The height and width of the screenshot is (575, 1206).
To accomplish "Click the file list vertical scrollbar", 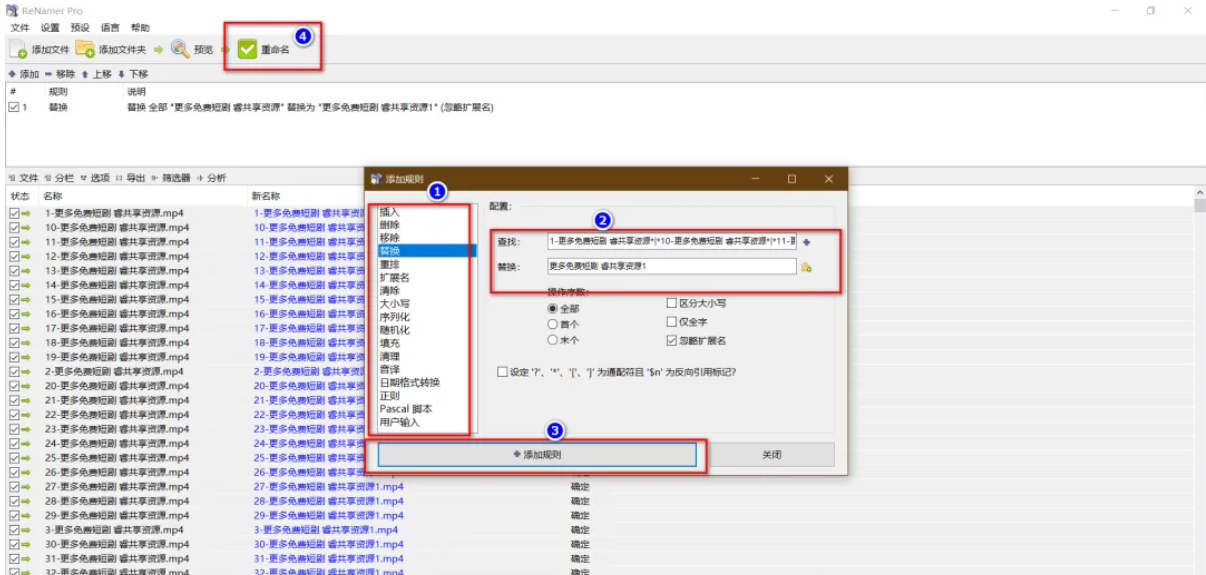I will tap(1199, 383).
